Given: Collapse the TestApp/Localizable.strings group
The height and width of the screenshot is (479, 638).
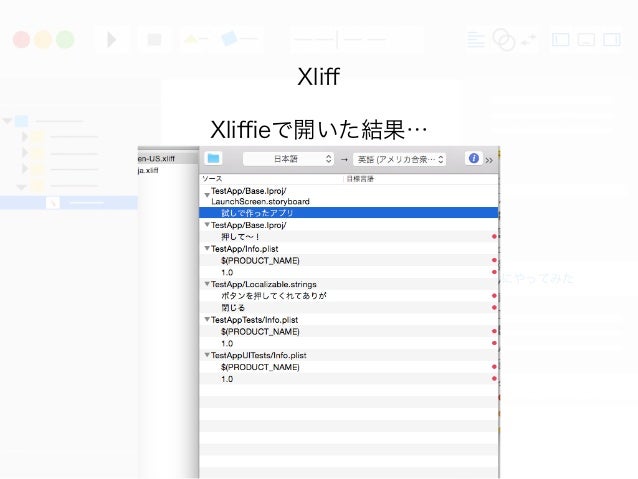Looking at the screenshot, I should point(207,284).
